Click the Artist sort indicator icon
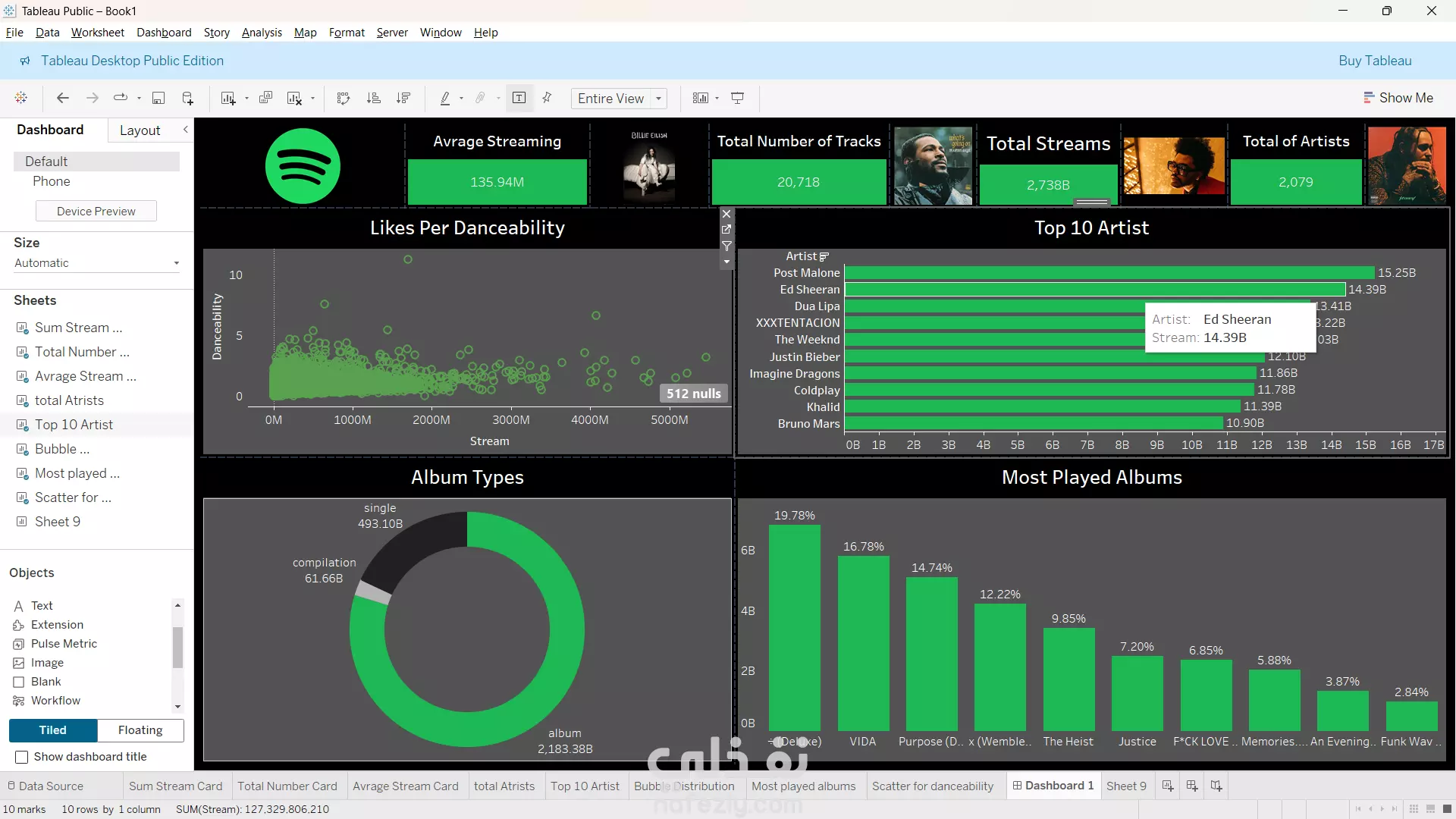Image resolution: width=1456 pixels, height=819 pixels. coord(824,257)
